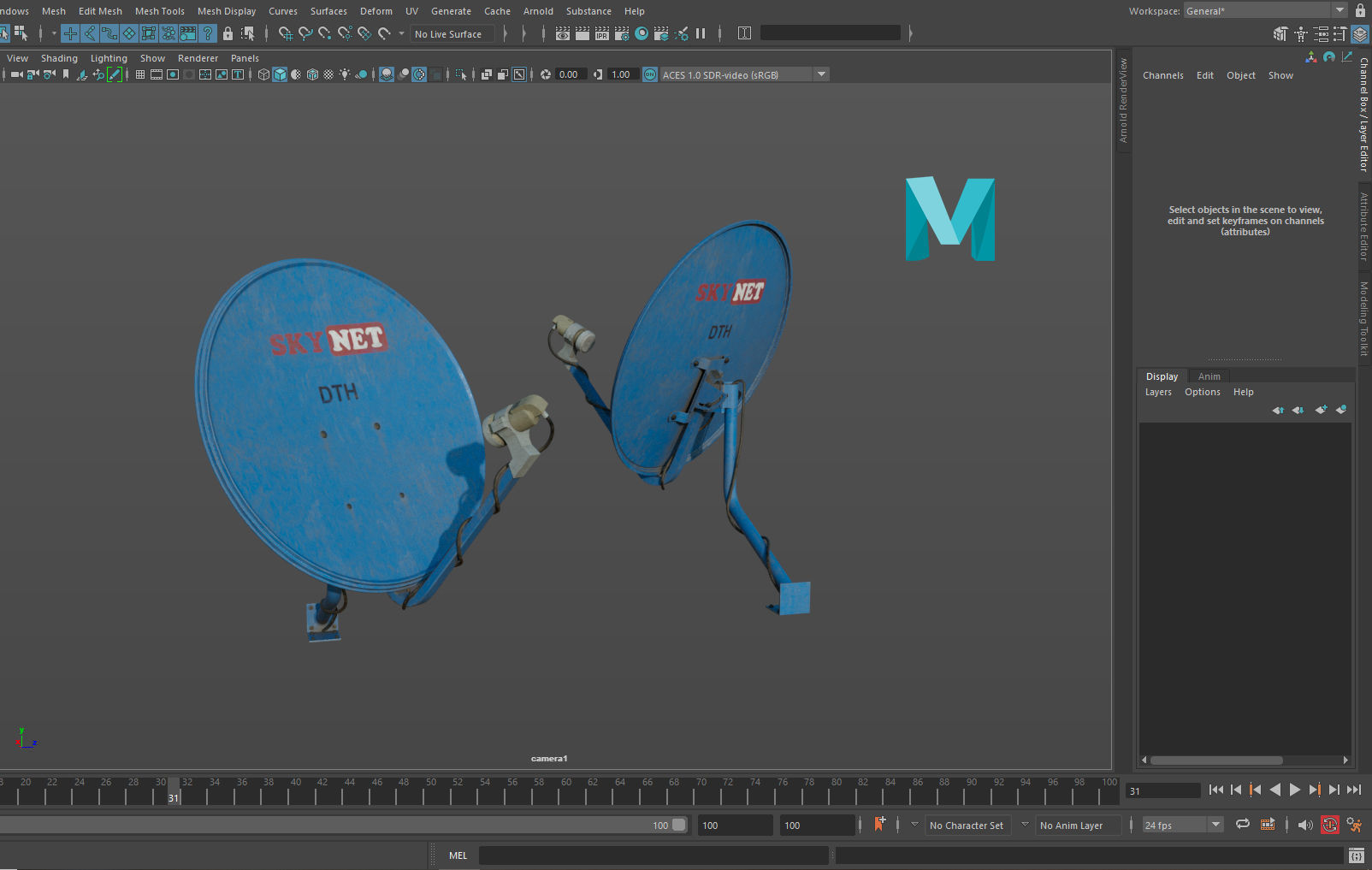Enable use all lights bulb icon
The width and height of the screenshot is (1372, 870).
point(345,74)
